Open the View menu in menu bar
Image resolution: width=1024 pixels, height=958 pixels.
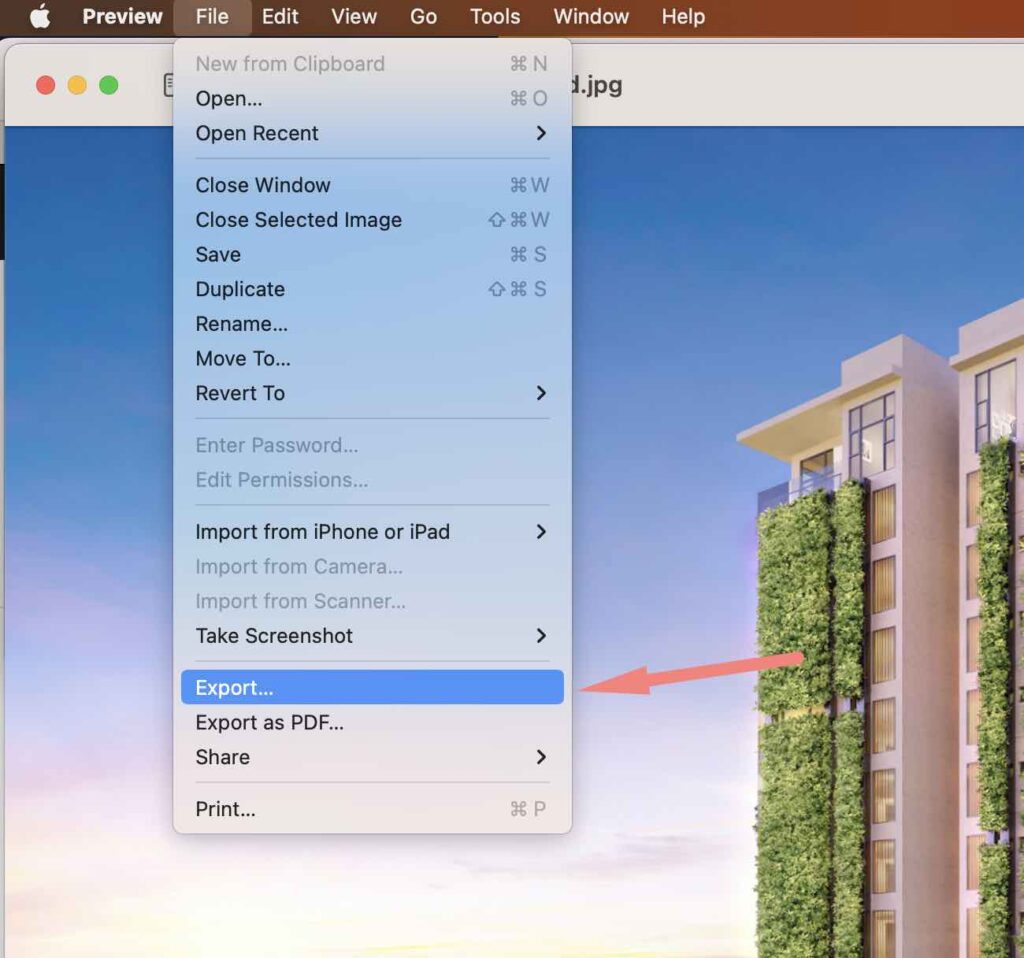pos(354,17)
